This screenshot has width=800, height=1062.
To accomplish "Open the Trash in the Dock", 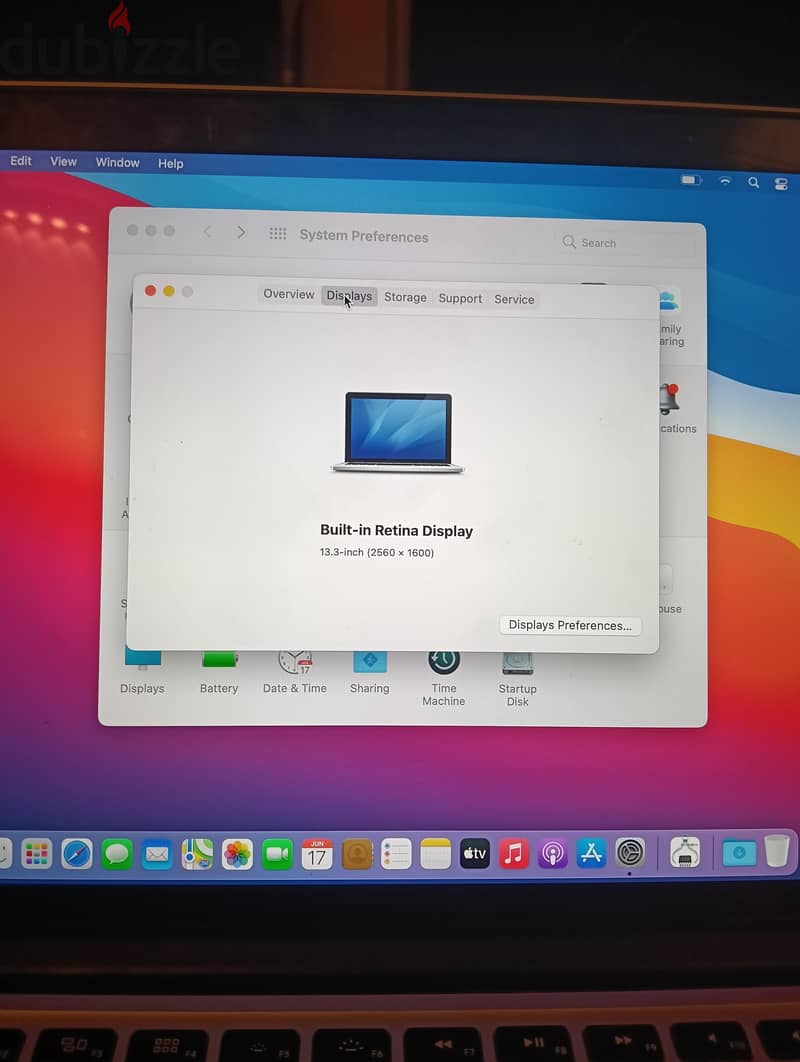I will (x=777, y=851).
